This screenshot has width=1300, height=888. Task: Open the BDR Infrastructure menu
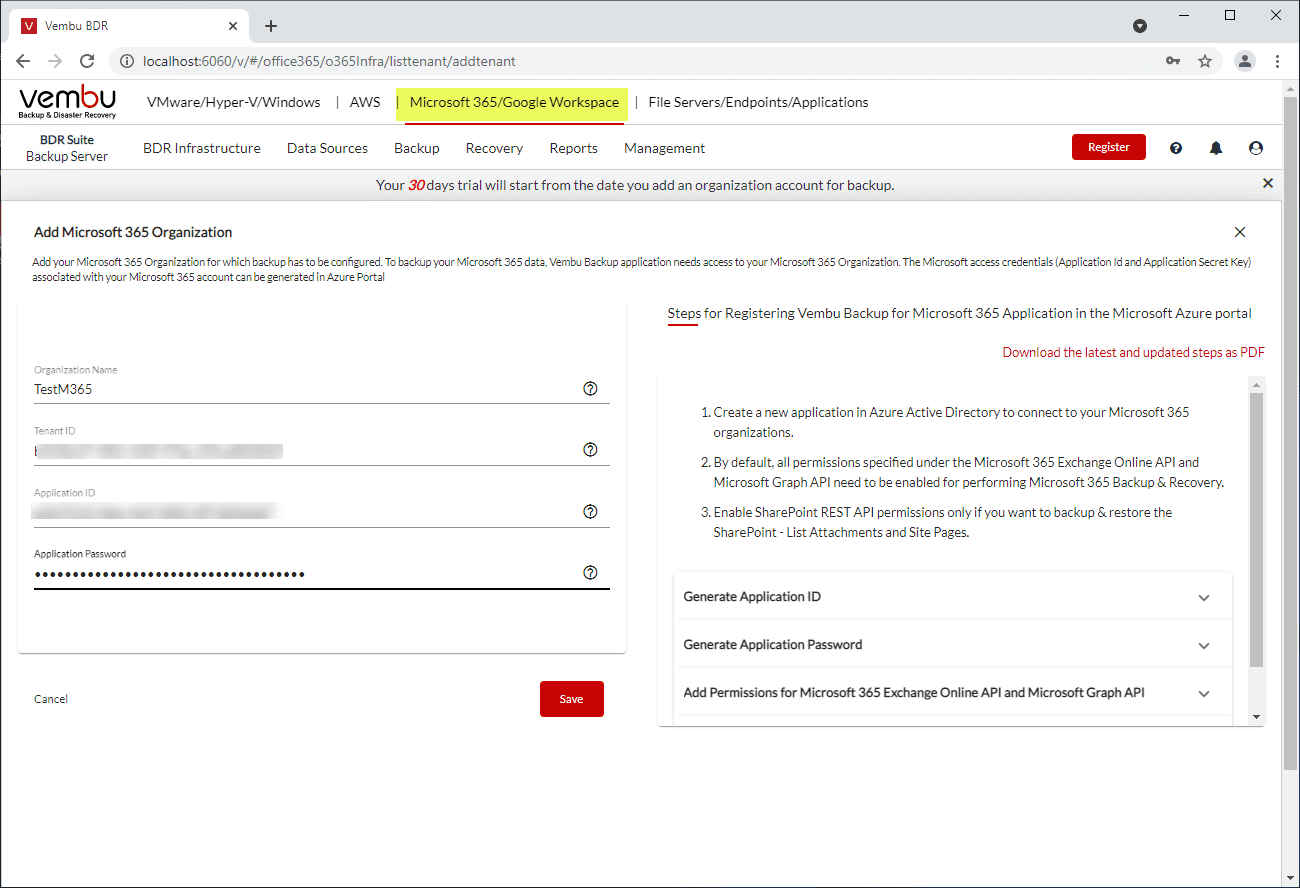201,148
